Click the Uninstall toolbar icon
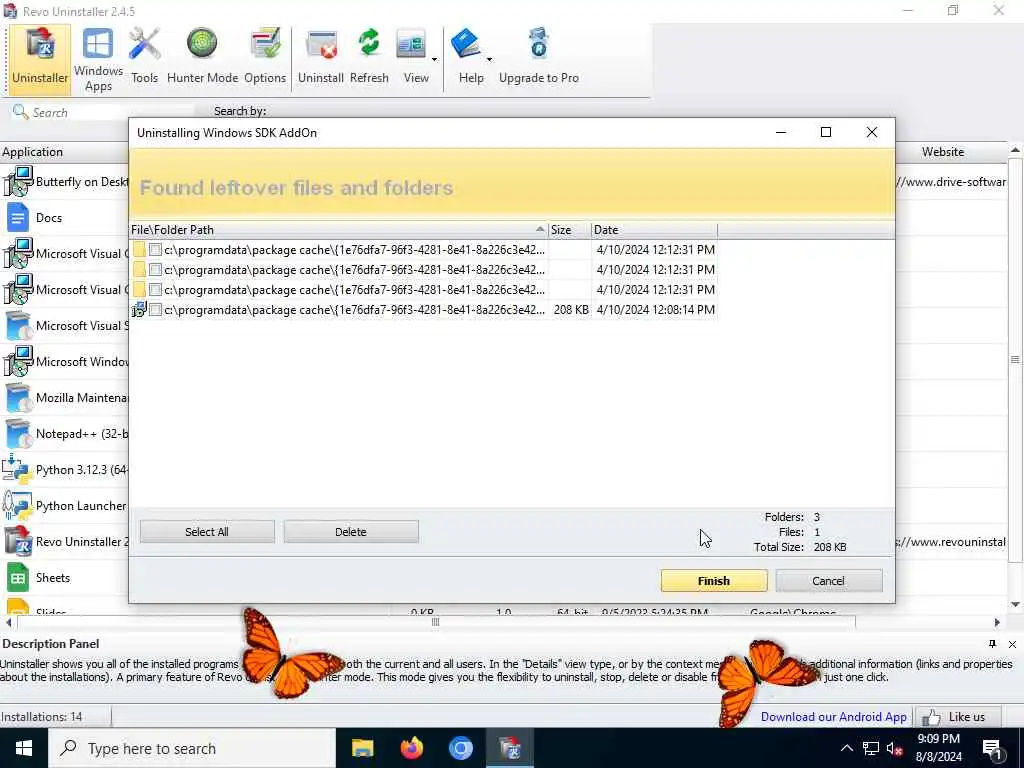Image resolution: width=1024 pixels, height=768 pixels. coord(321,57)
